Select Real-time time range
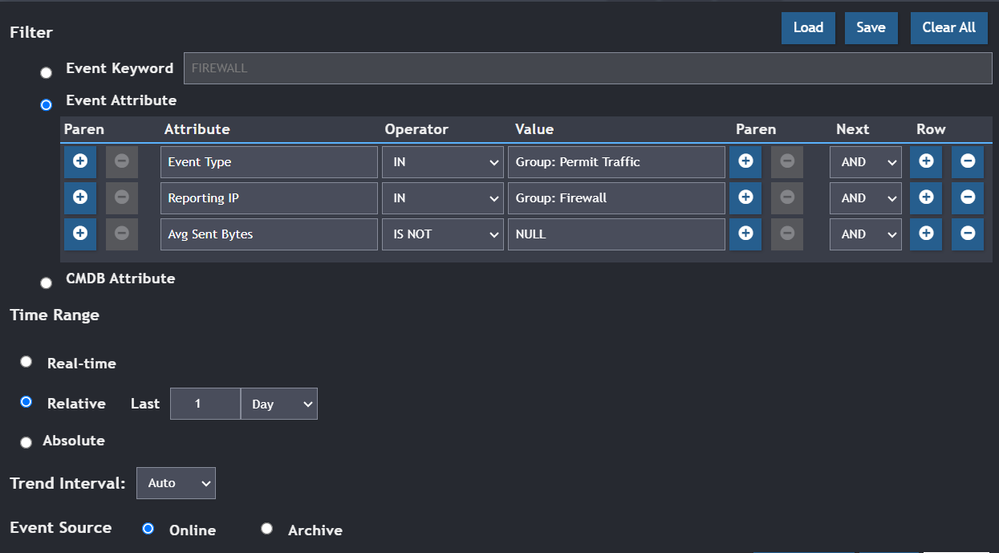This screenshot has width=999, height=553. point(26,362)
